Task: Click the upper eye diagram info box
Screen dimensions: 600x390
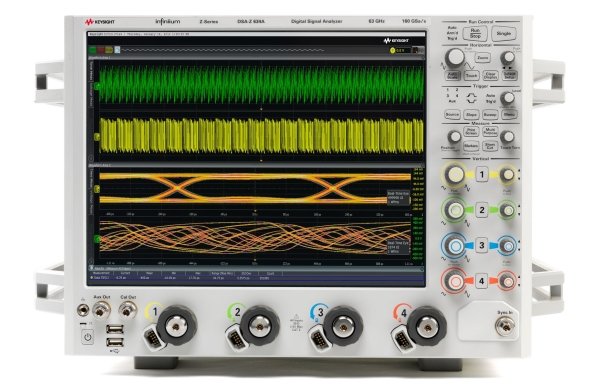Action: (398, 198)
